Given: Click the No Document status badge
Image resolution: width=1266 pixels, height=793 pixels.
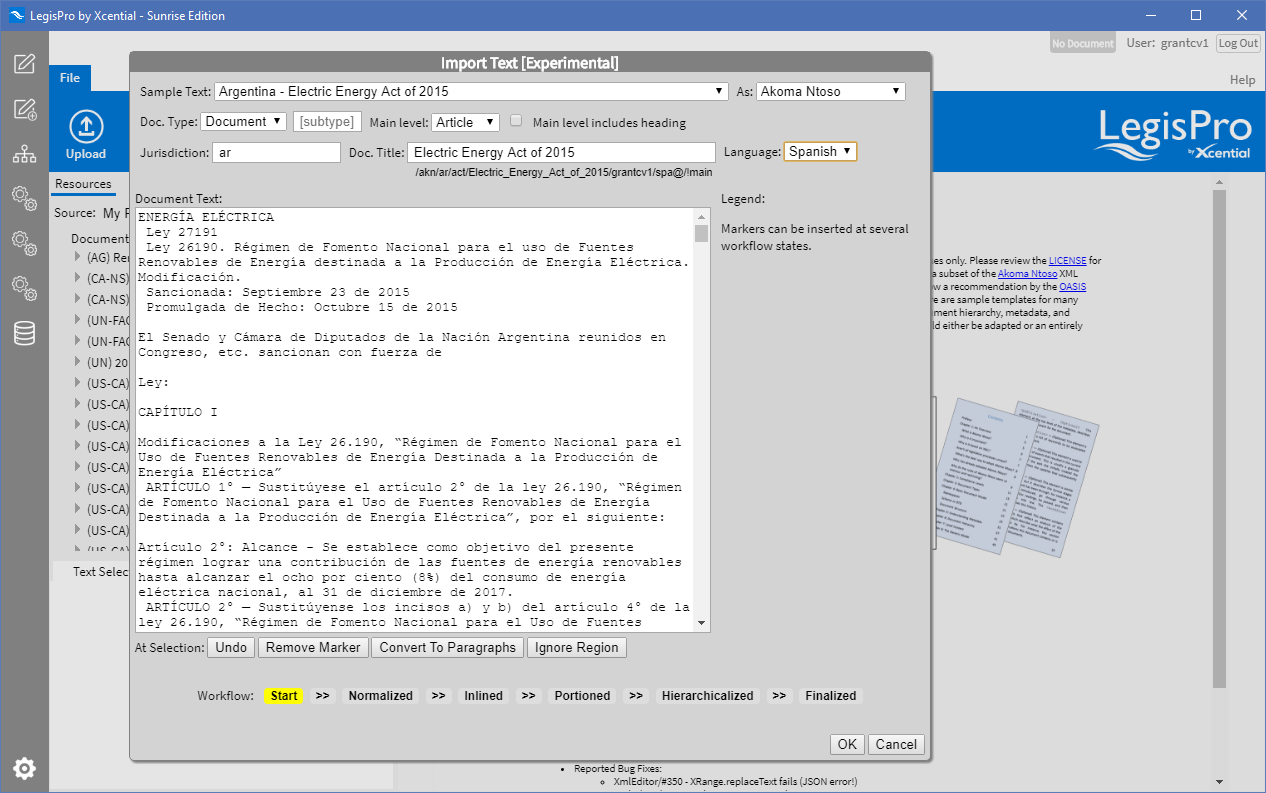Looking at the screenshot, I should (1083, 43).
